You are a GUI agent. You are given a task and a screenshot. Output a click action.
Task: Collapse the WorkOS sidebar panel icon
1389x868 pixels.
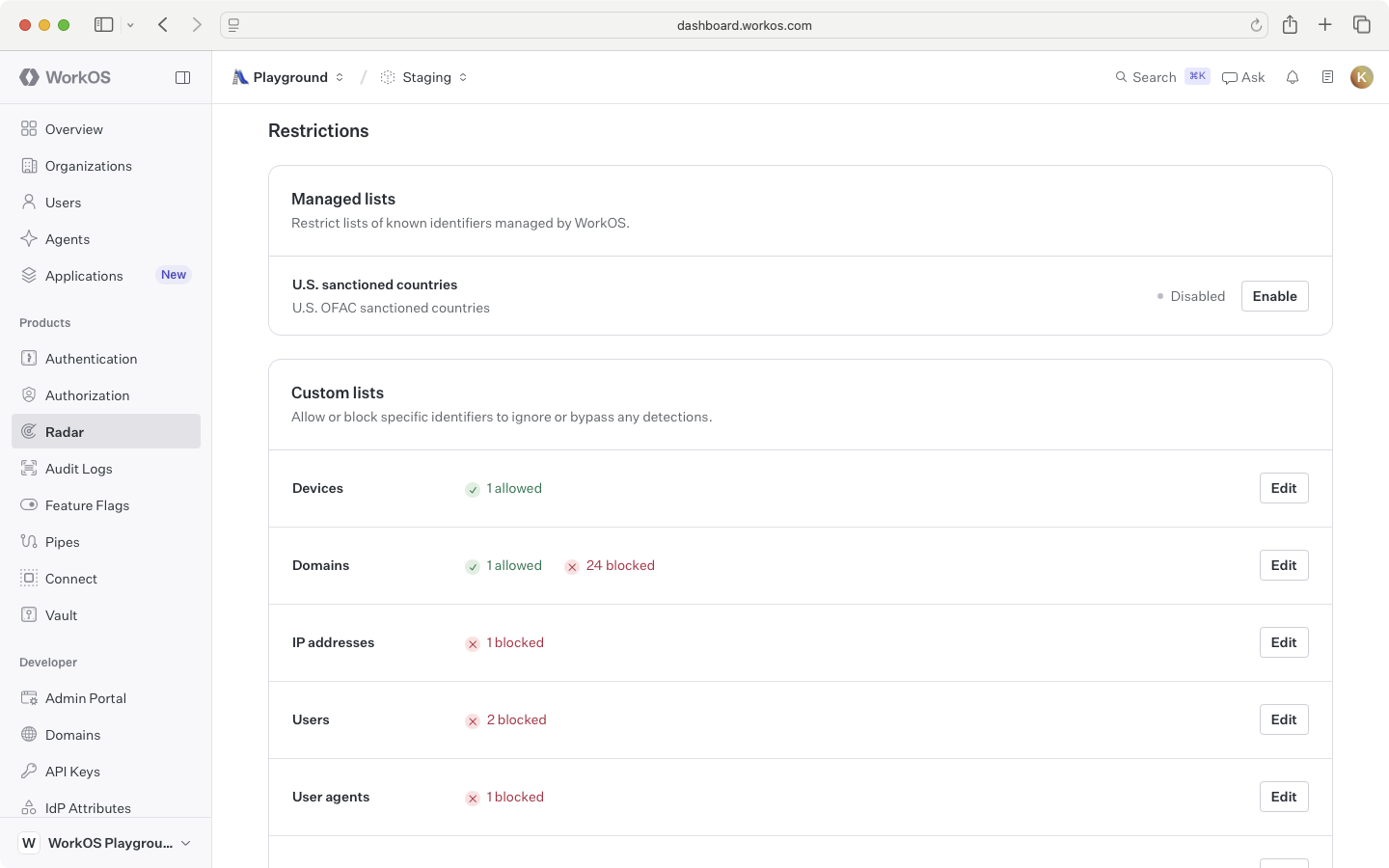[x=182, y=77]
